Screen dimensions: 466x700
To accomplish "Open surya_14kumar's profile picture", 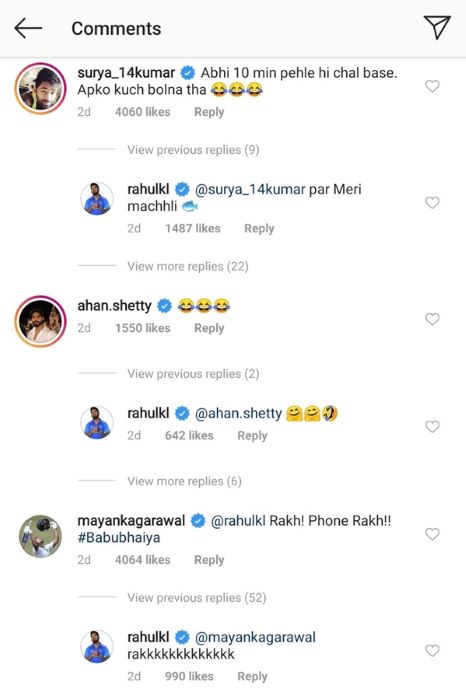I will tap(41, 88).
